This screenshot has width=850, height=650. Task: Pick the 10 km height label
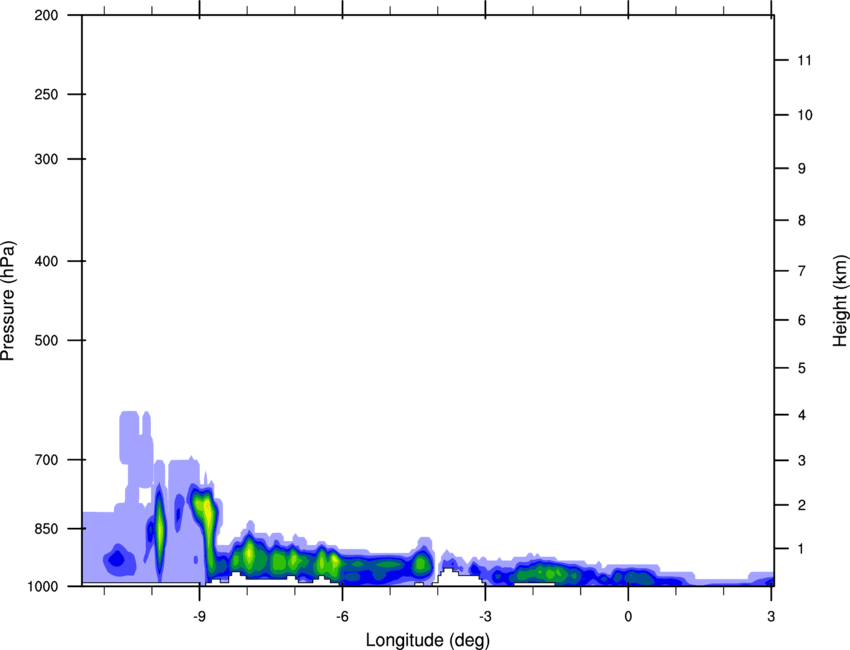[804, 115]
